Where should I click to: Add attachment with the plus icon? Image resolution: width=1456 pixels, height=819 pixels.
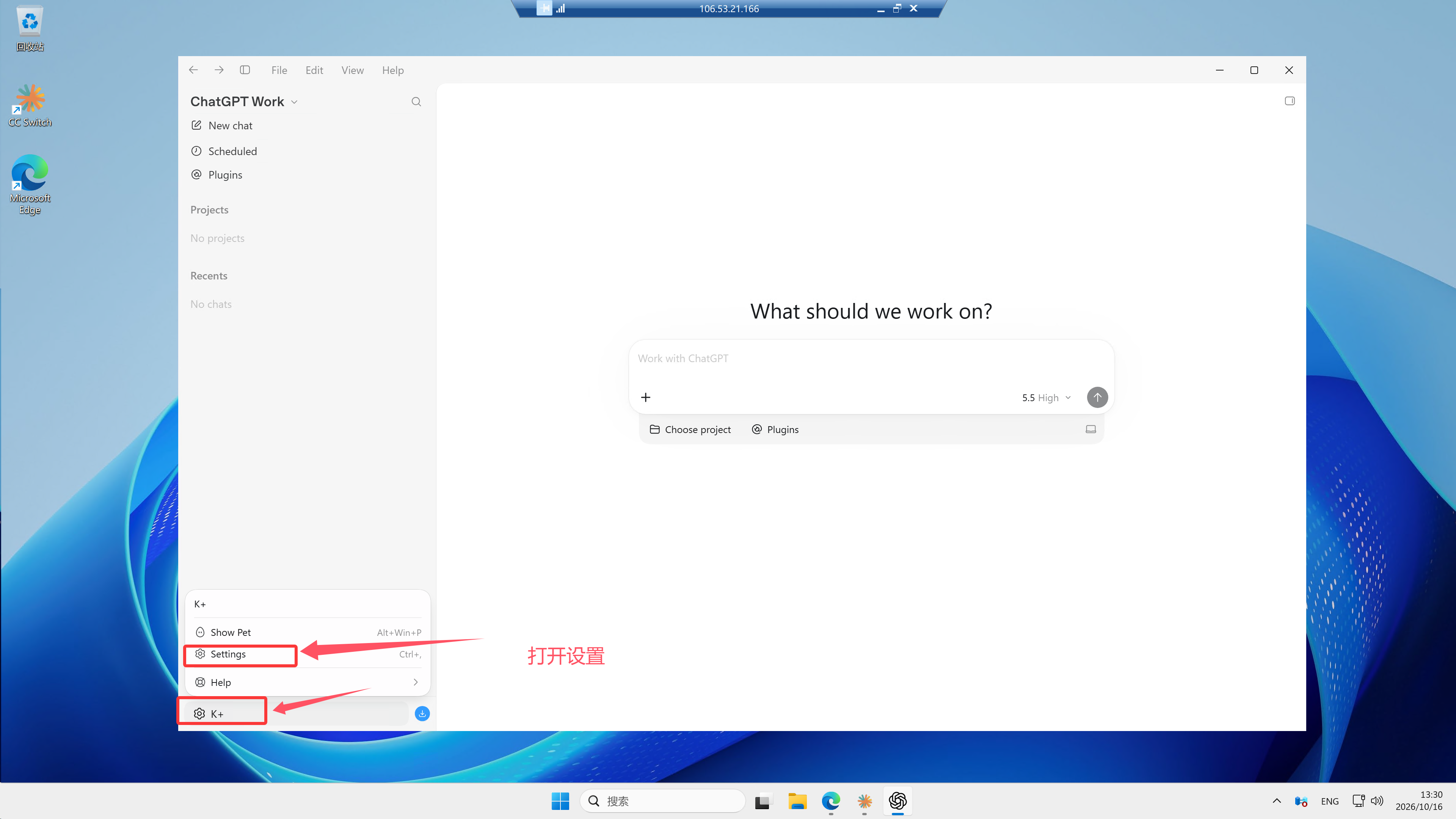645,397
